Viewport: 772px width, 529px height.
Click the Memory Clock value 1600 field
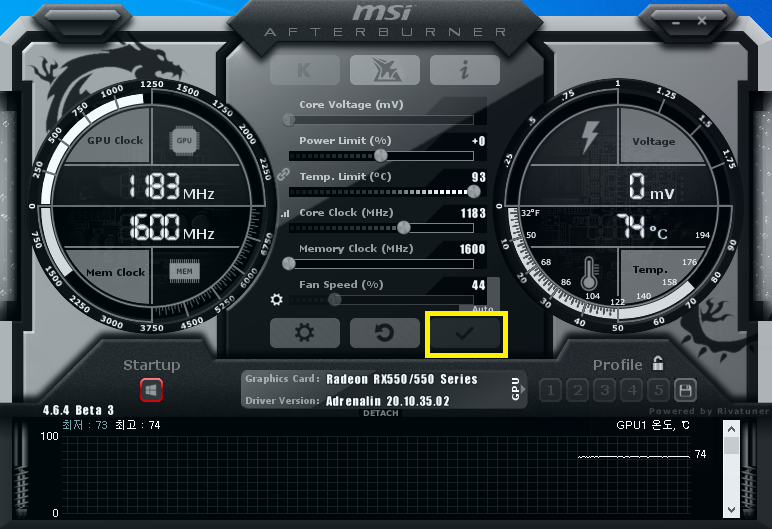click(472, 249)
